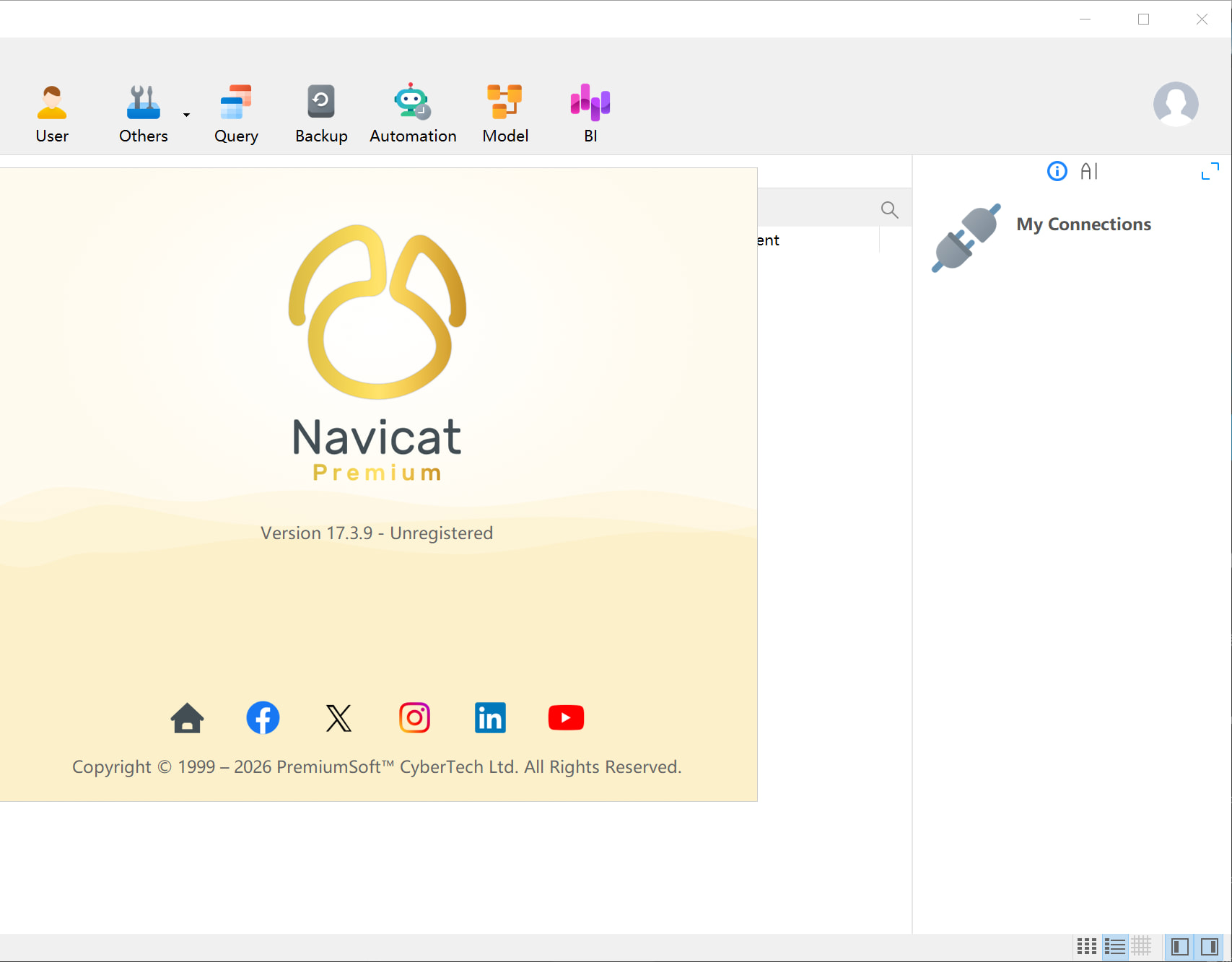
Task: Expand the Others dropdown arrow
Action: point(186,115)
